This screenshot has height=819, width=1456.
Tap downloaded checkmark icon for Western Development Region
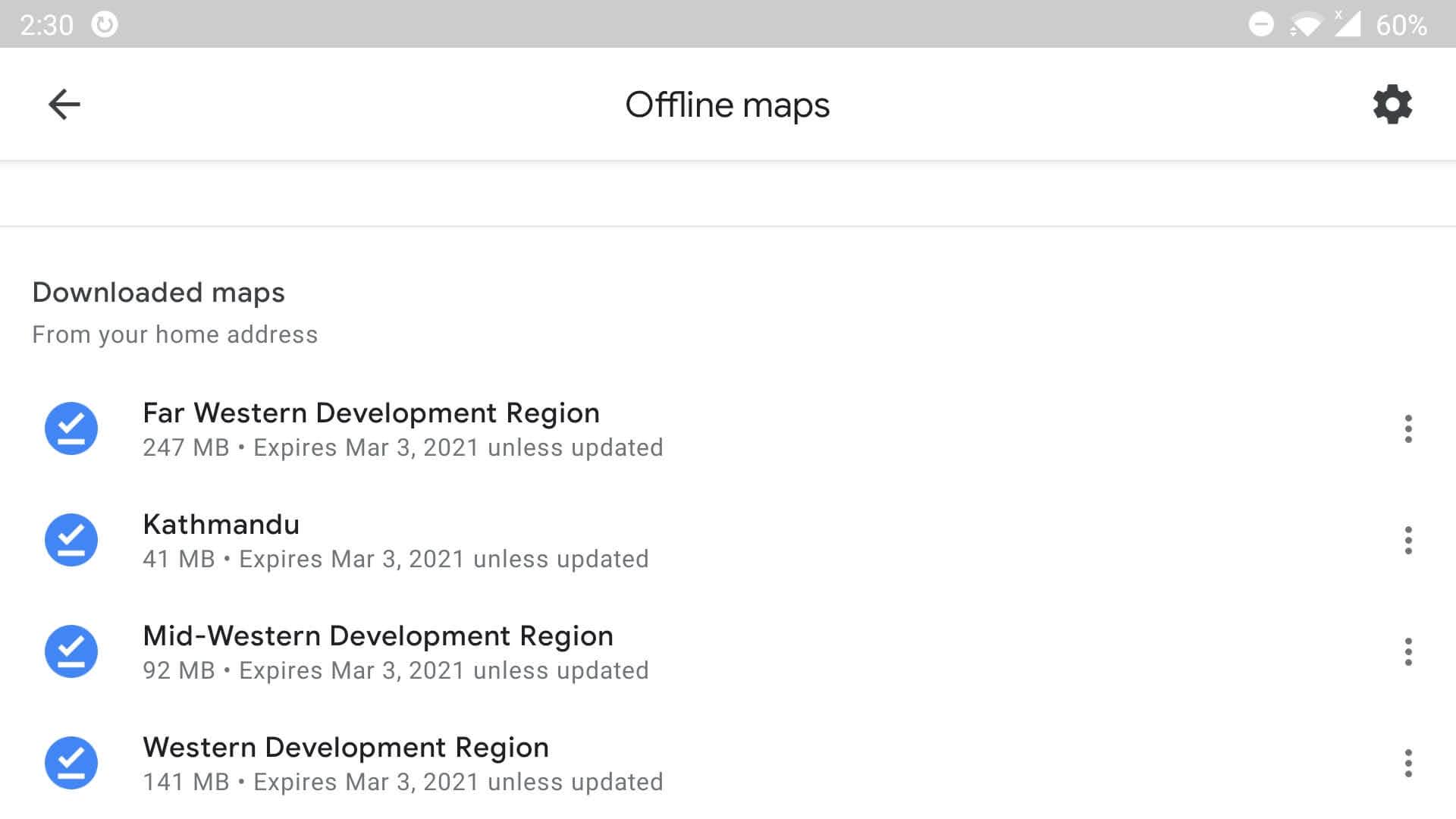coord(71,763)
